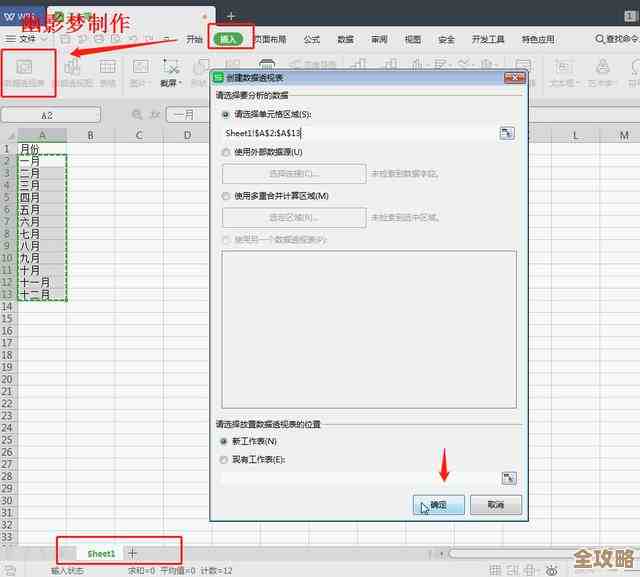Image resolution: width=640 pixels, height=577 pixels.
Task: Open the 开发工具 Developer Tools tab
Action: pos(488,39)
